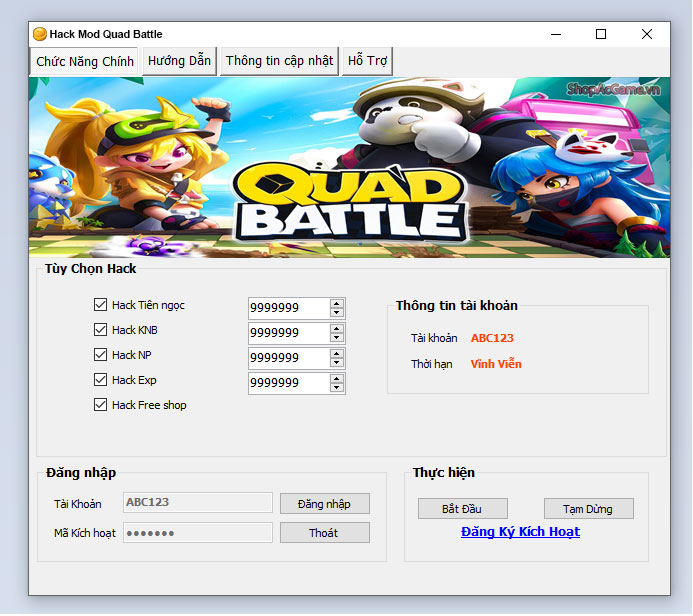Click the Tài Khoản input field
The image size is (693, 616).
(x=198, y=502)
